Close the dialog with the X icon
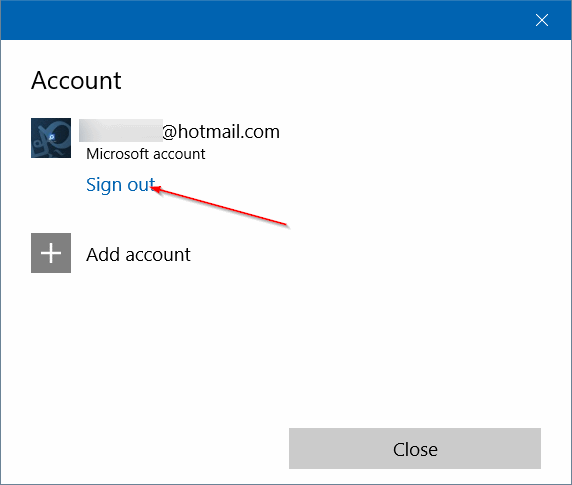This screenshot has height=485, width=572. coord(542,20)
